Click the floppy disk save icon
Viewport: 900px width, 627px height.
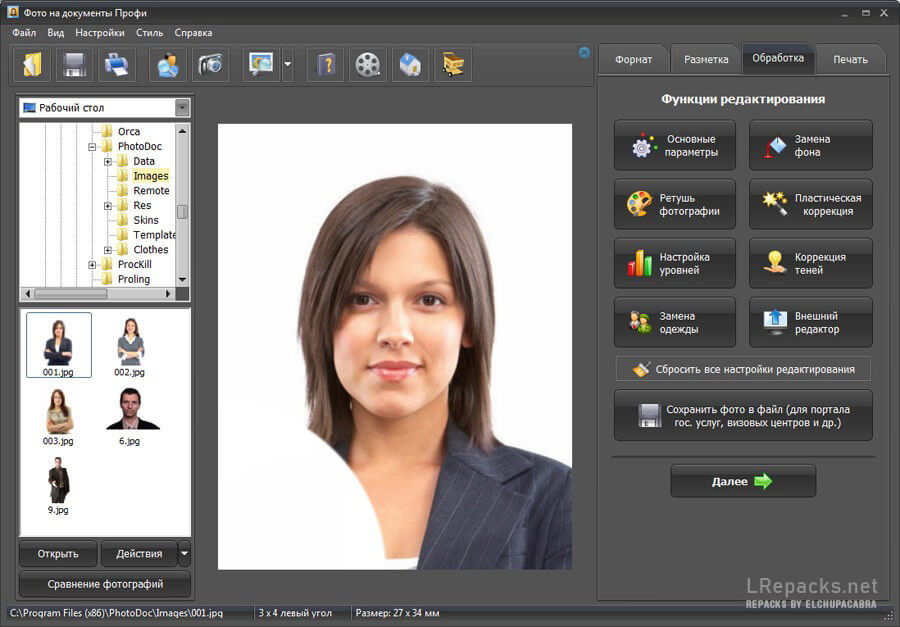(x=74, y=65)
